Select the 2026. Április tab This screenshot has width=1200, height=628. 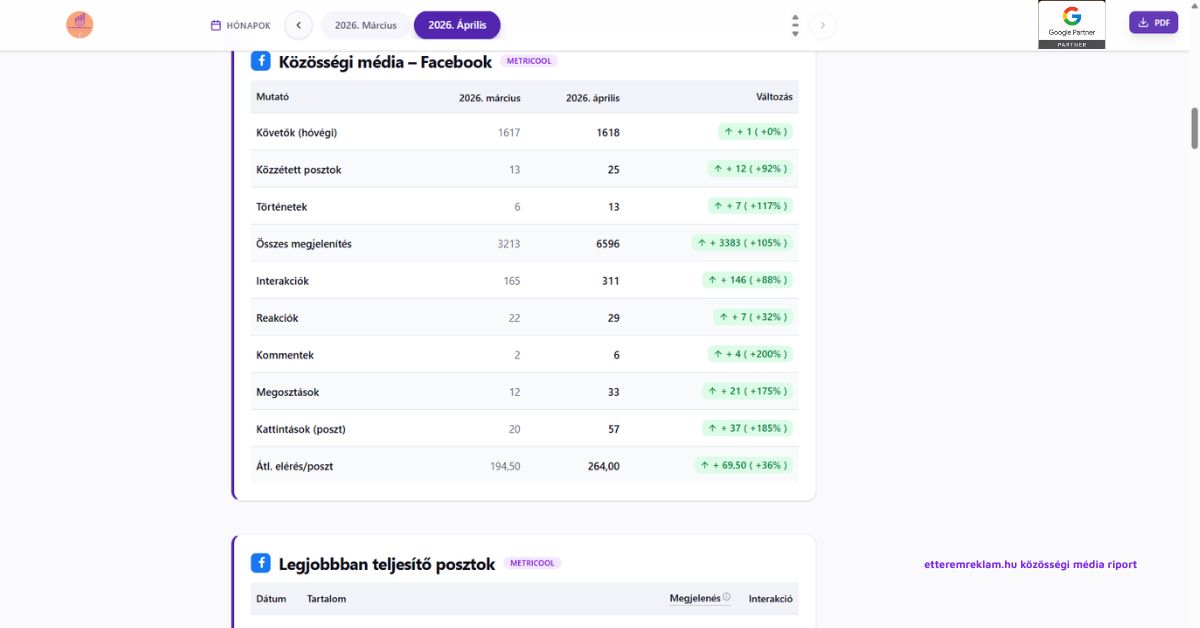tap(457, 25)
